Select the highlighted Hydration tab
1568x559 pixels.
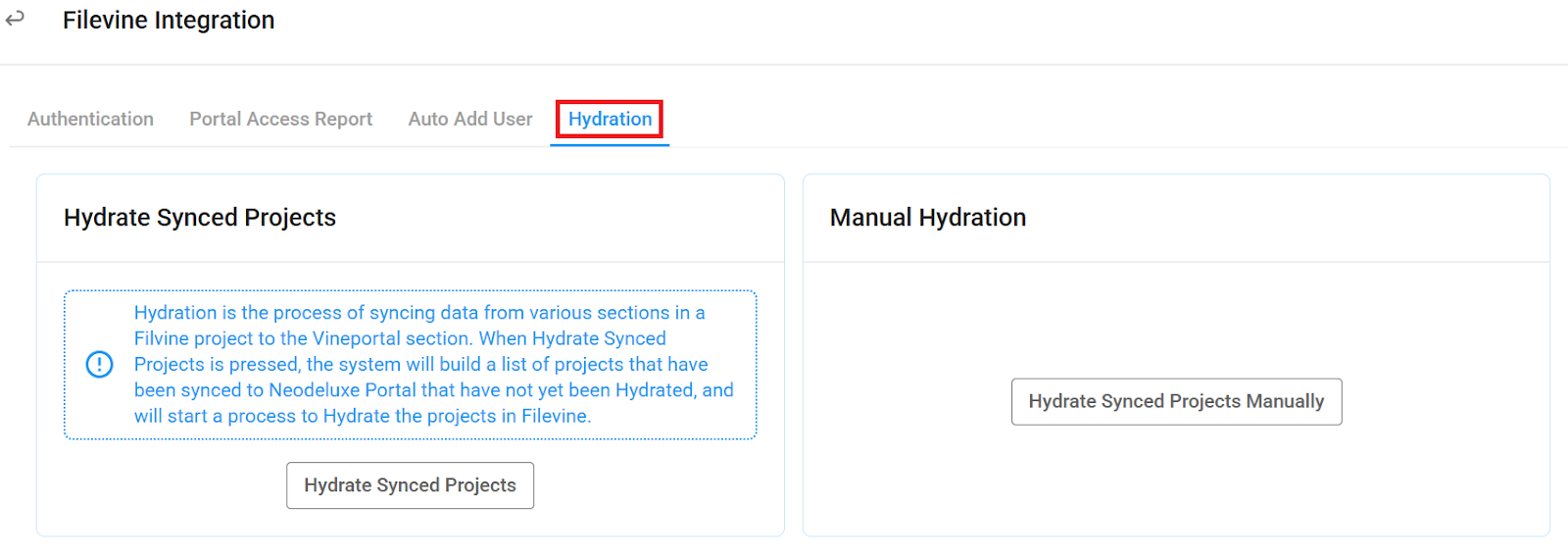point(610,119)
